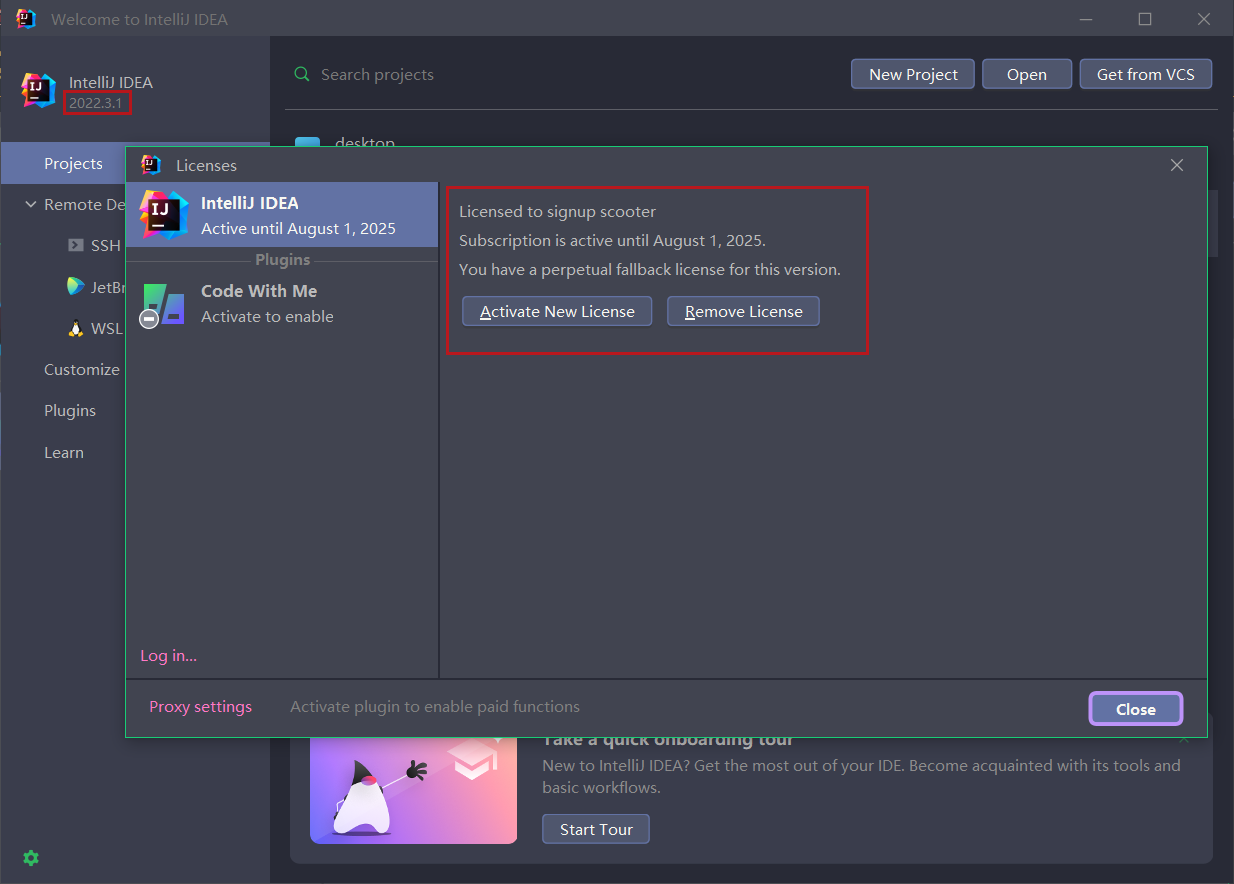This screenshot has height=884, width=1234.
Task: Click the Remove License button
Action: click(743, 312)
